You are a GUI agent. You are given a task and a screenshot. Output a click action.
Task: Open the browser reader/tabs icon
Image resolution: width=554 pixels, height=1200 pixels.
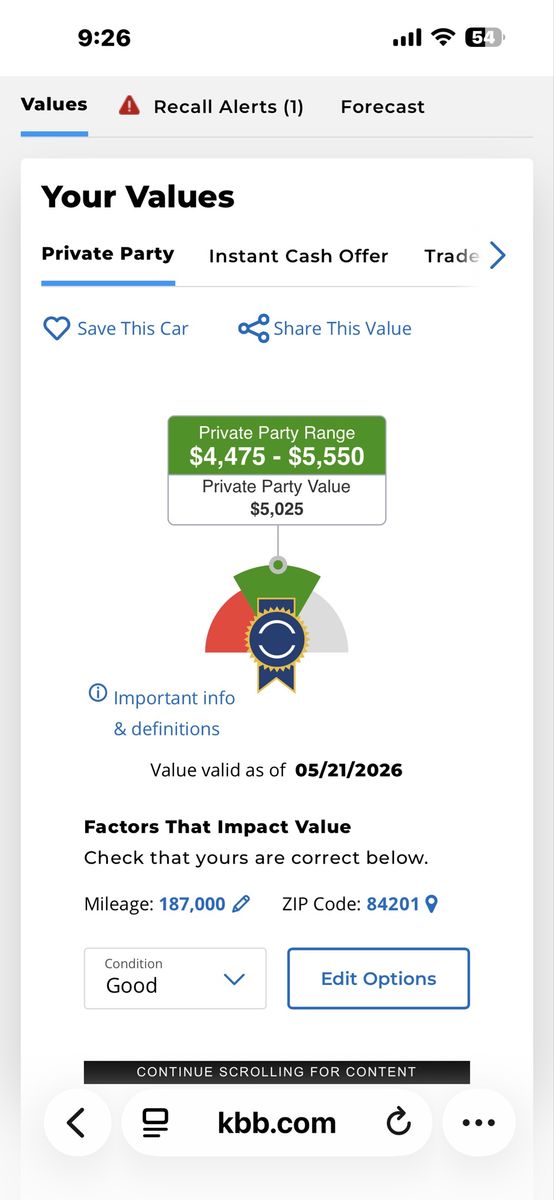click(x=154, y=1123)
